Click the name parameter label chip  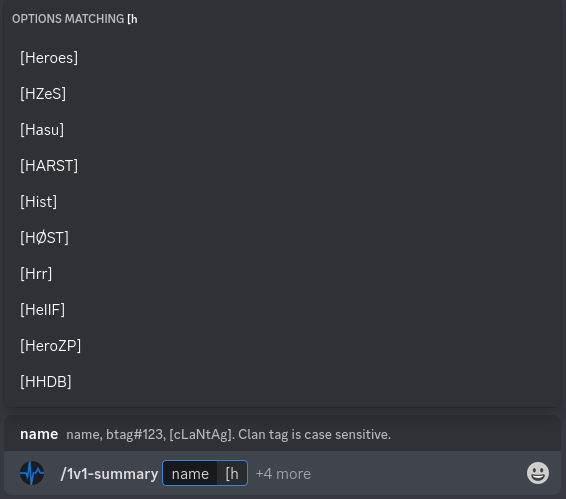pyautogui.click(x=190, y=473)
